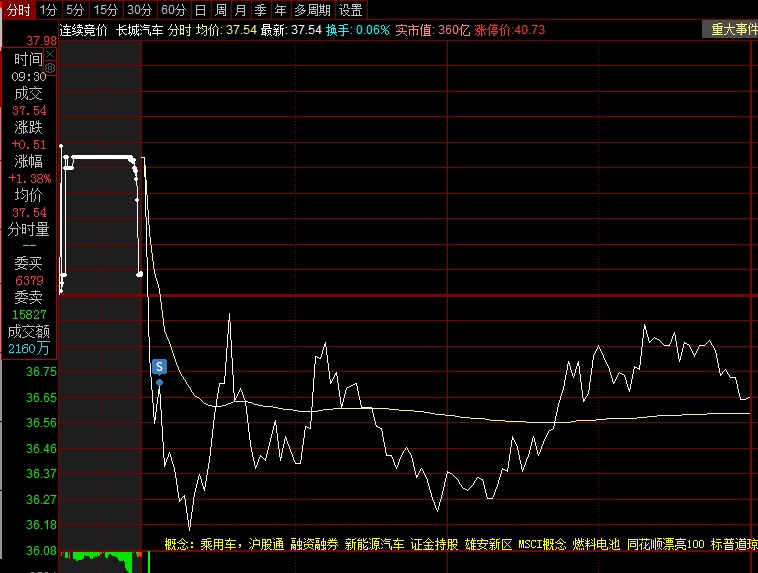This screenshot has width=758, height=573.
Task: Click the 沪股通 concept tag
Action: (266, 544)
